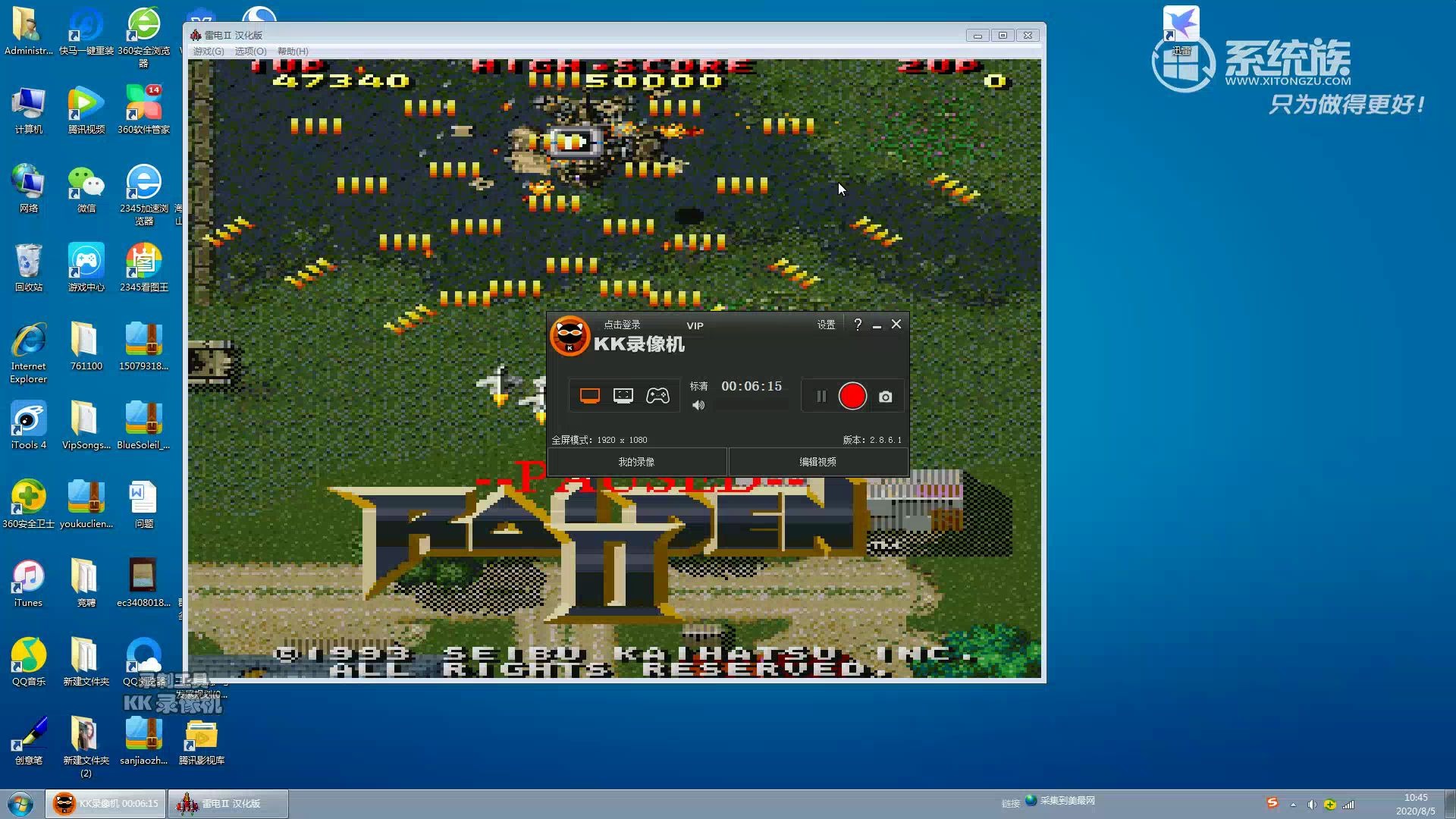Take a screenshot with camera icon

885,397
